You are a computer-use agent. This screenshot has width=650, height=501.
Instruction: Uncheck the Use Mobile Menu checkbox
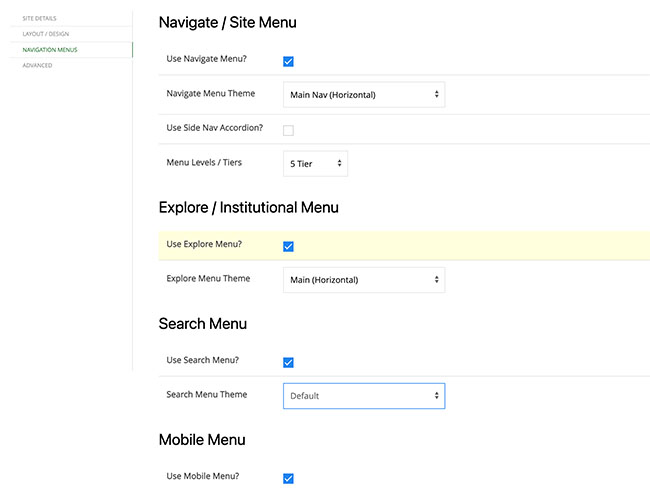(288, 478)
